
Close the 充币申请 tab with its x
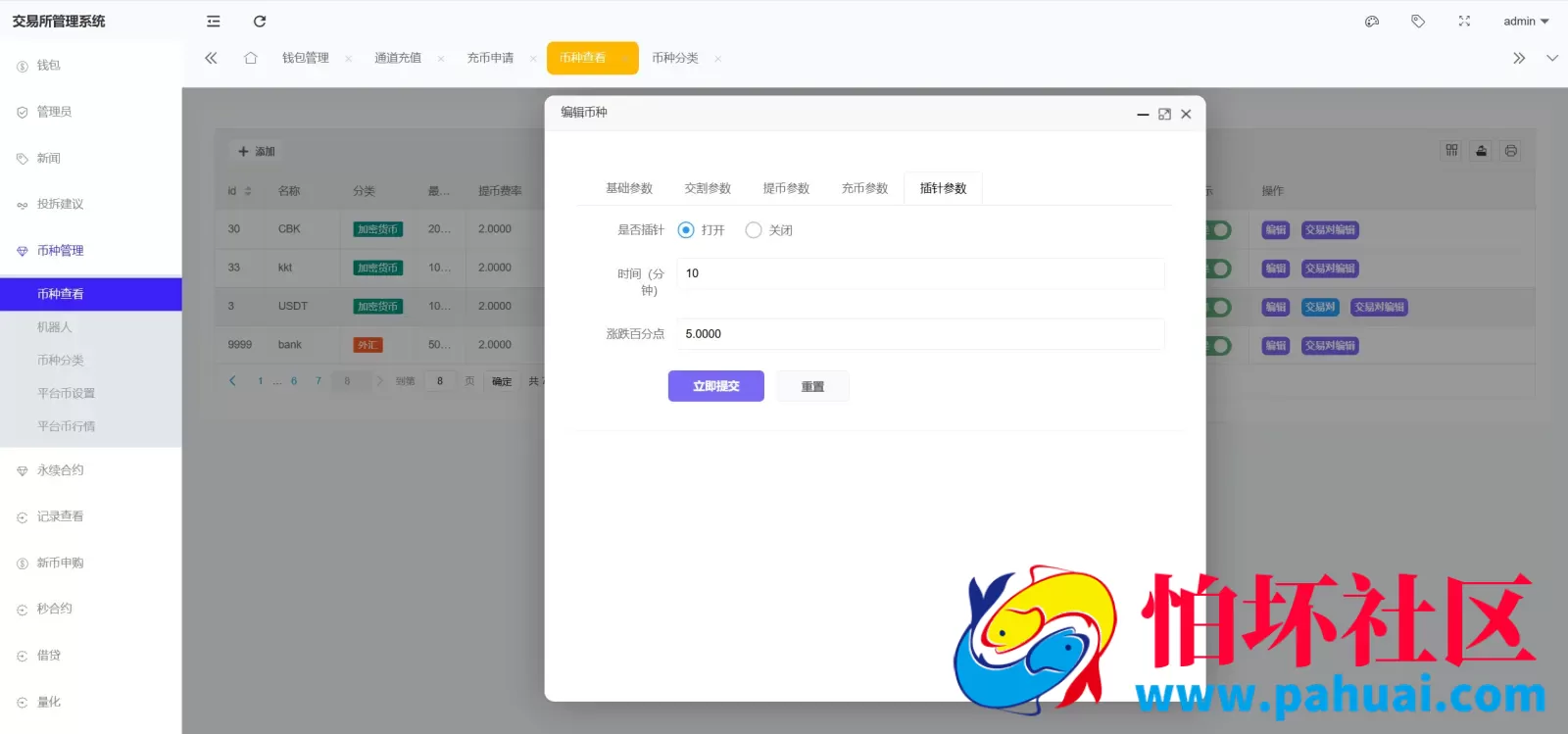pos(533,59)
